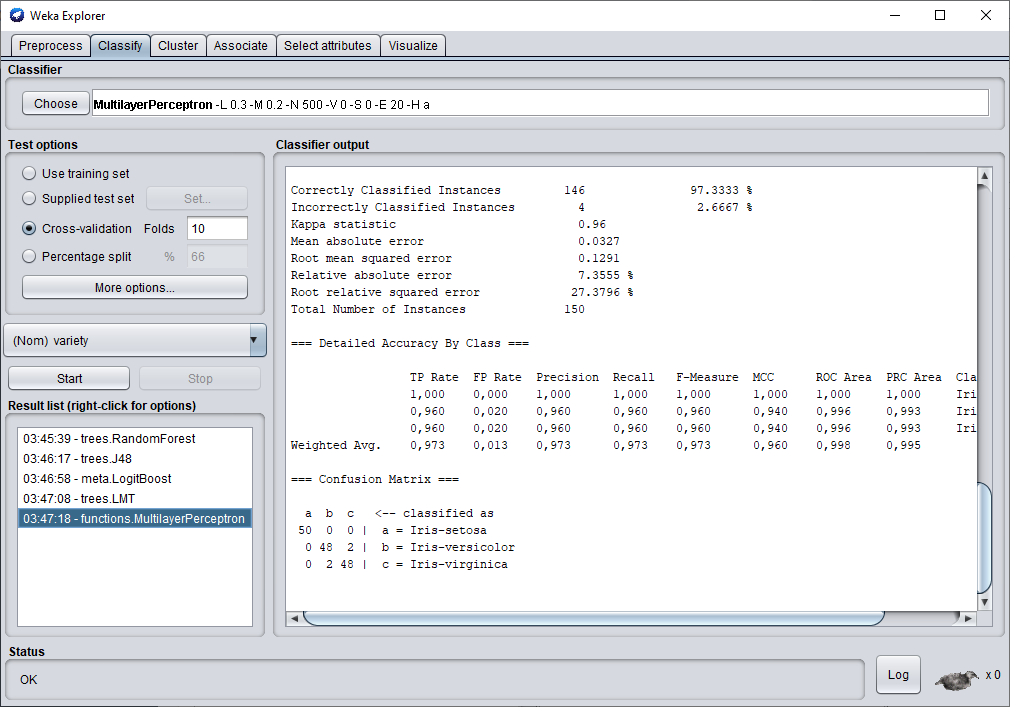Click the Folds input field
Viewport: 1010px width, 707px height.
coord(217,229)
